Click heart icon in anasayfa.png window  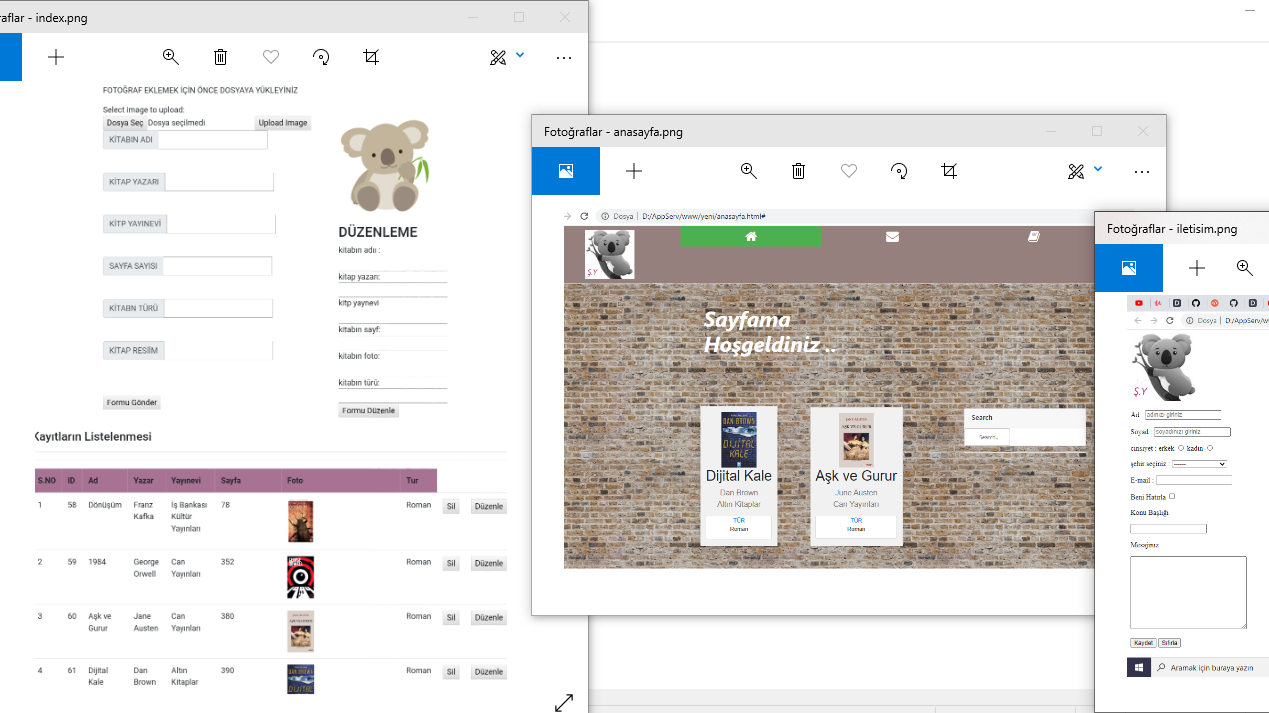[x=849, y=171]
